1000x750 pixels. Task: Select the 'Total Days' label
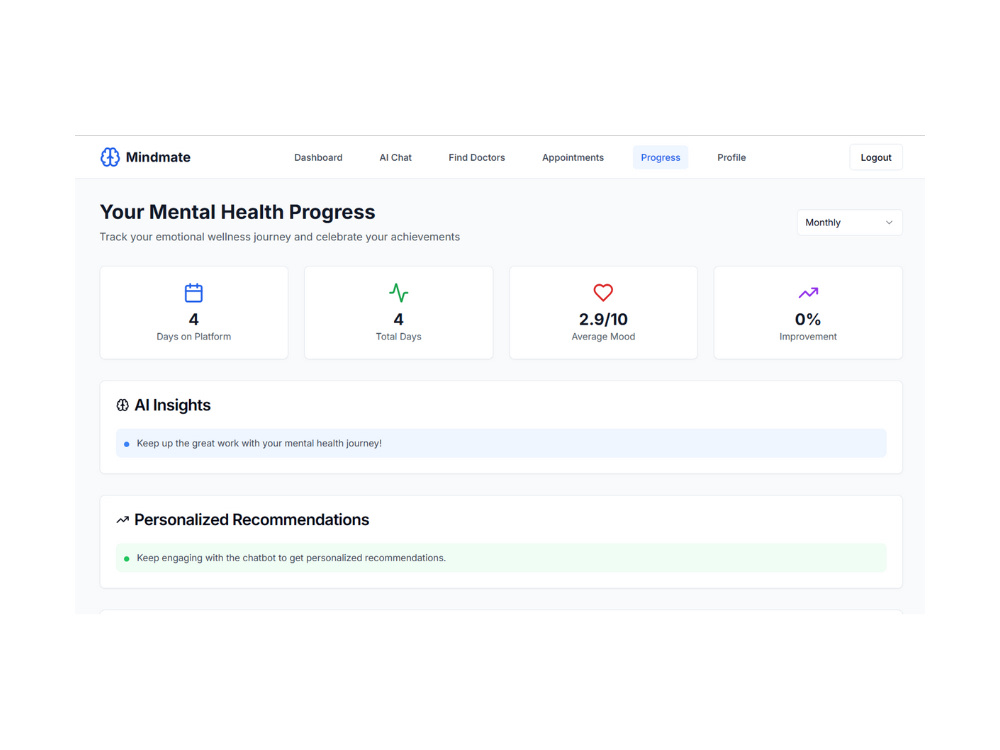pyautogui.click(x=399, y=337)
